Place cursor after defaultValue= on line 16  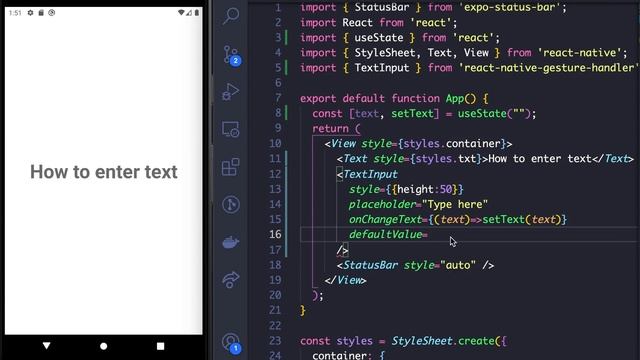428,235
